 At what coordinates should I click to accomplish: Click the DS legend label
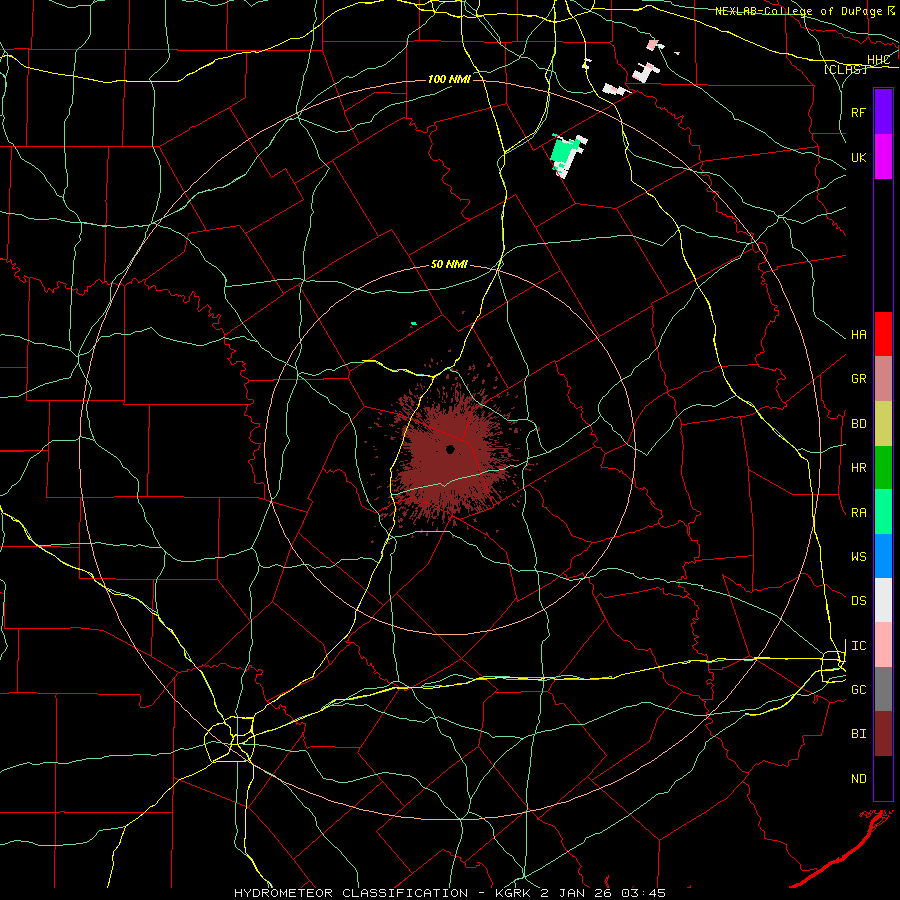858,601
